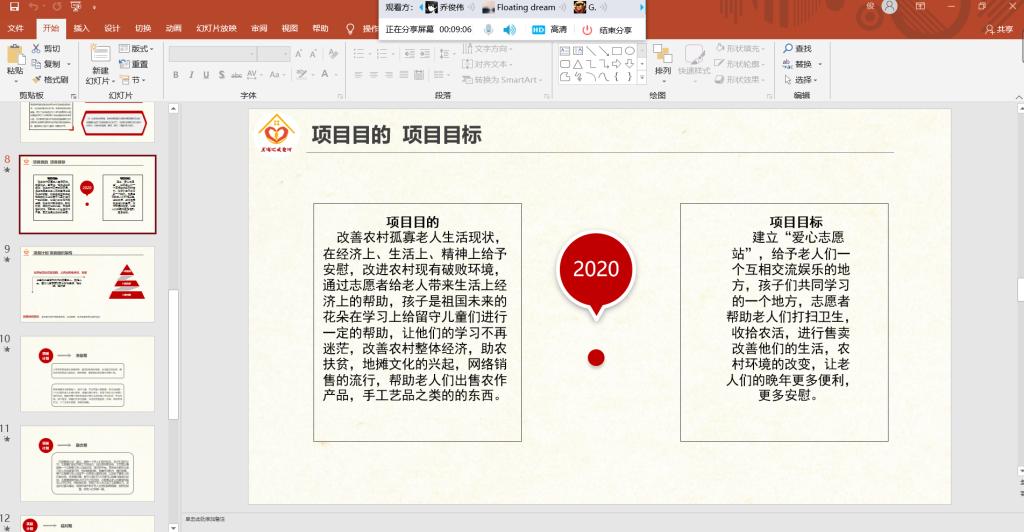This screenshot has width=1024, height=532.
Task: Open the Section (节) dropdown
Action: (132, 79)
